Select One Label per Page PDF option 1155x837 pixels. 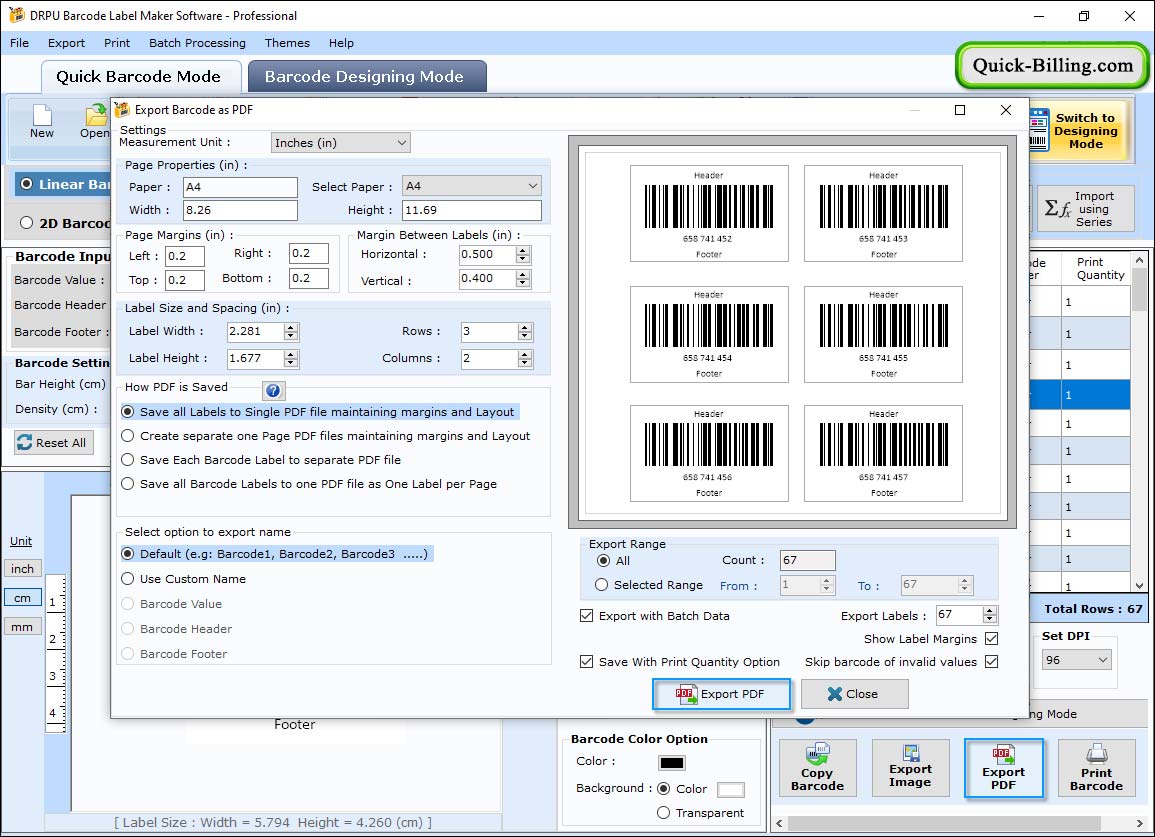[x=127, y=484]
